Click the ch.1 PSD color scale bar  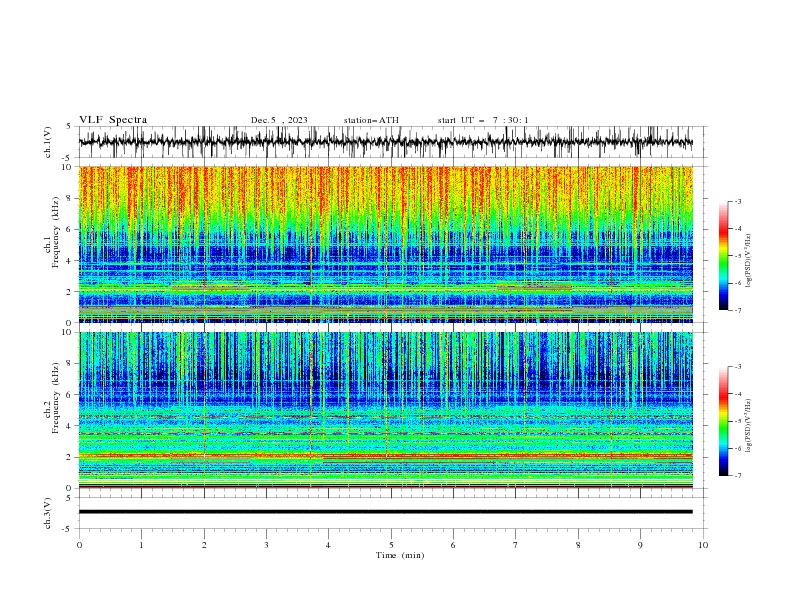723,256
